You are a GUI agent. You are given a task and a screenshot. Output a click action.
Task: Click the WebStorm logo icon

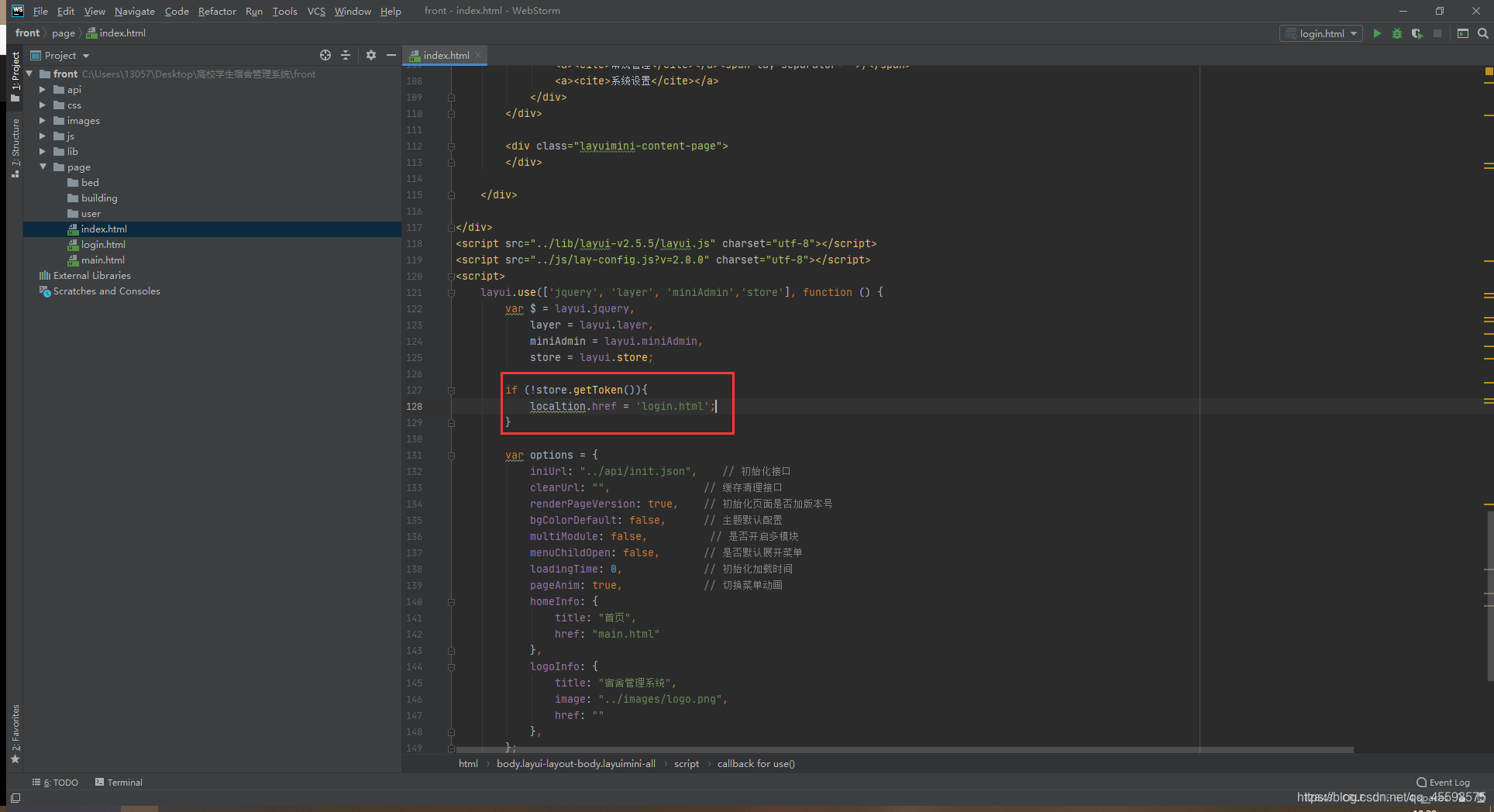point(17,11)
